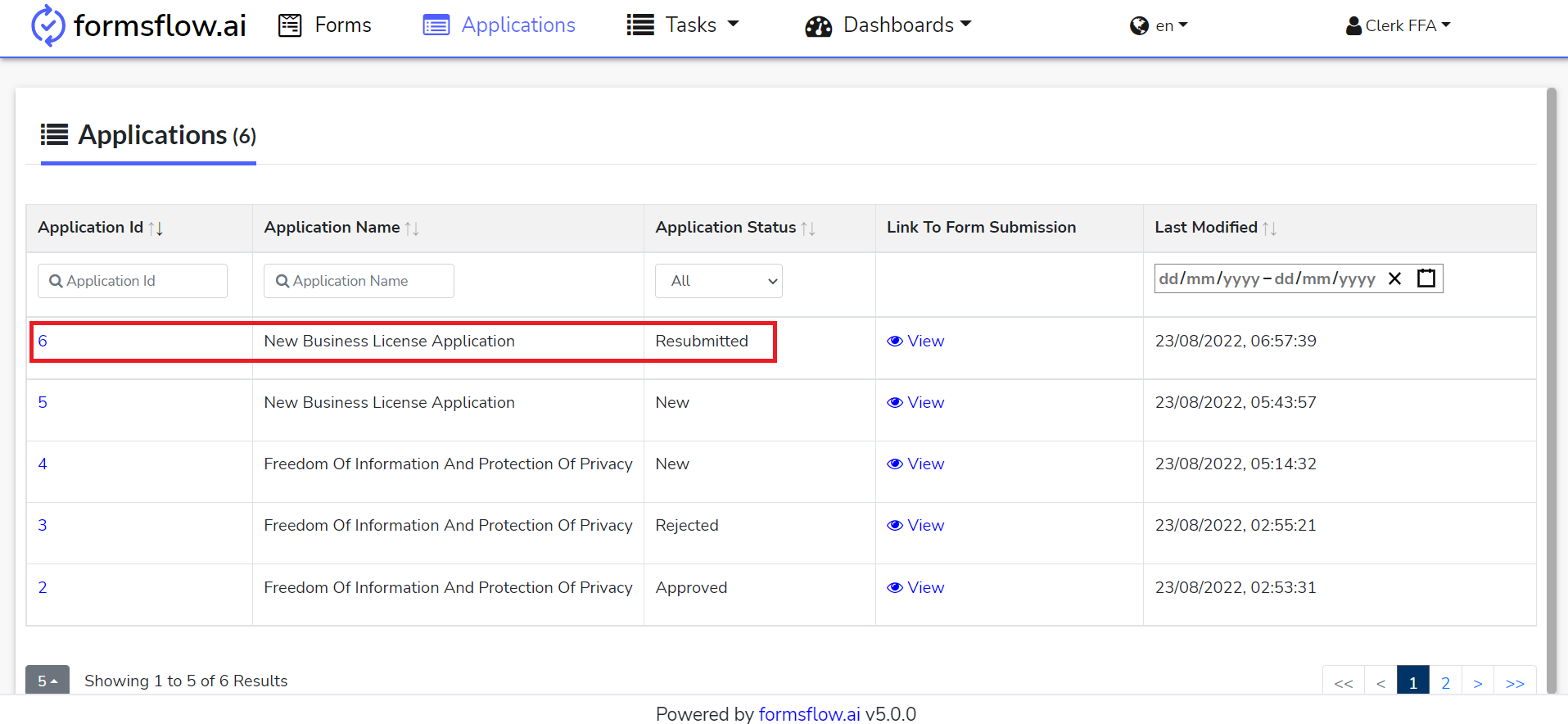This screenshot has width=1568, height=724.
Task: View submission modified at 05:43:57
Action: 915,402
